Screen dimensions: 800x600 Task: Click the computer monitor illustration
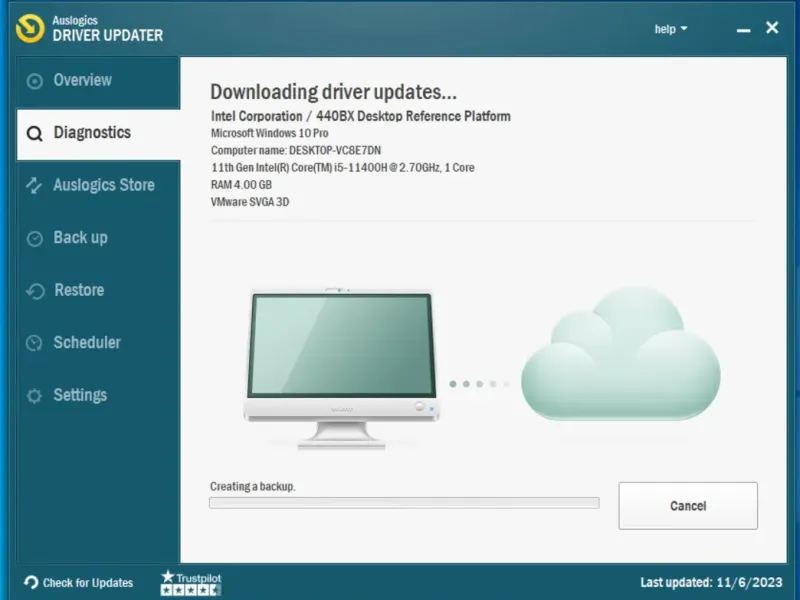pos(341,368)
